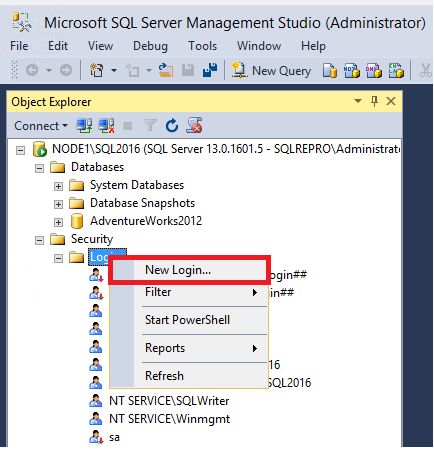Screen dimensions: 434x450
Task: Click the Analysis Services MDX Query icon
Action: pos(352,70)
